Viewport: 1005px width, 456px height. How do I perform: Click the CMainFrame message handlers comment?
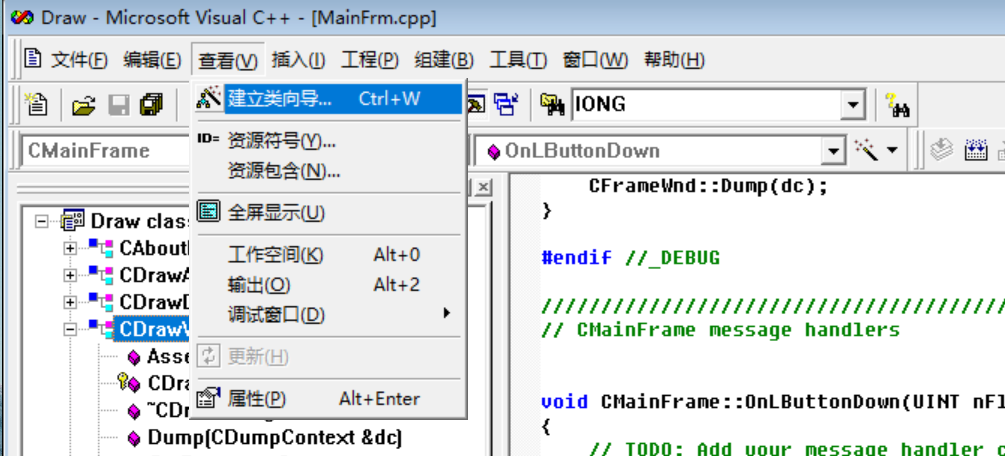[721, 330]
